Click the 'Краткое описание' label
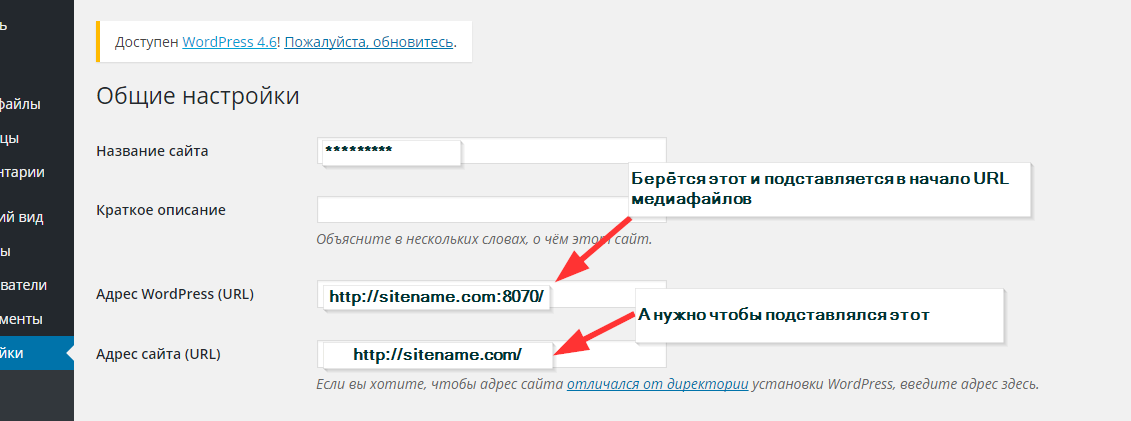This screenshot has height=421, width=1131. click(161, 210)
